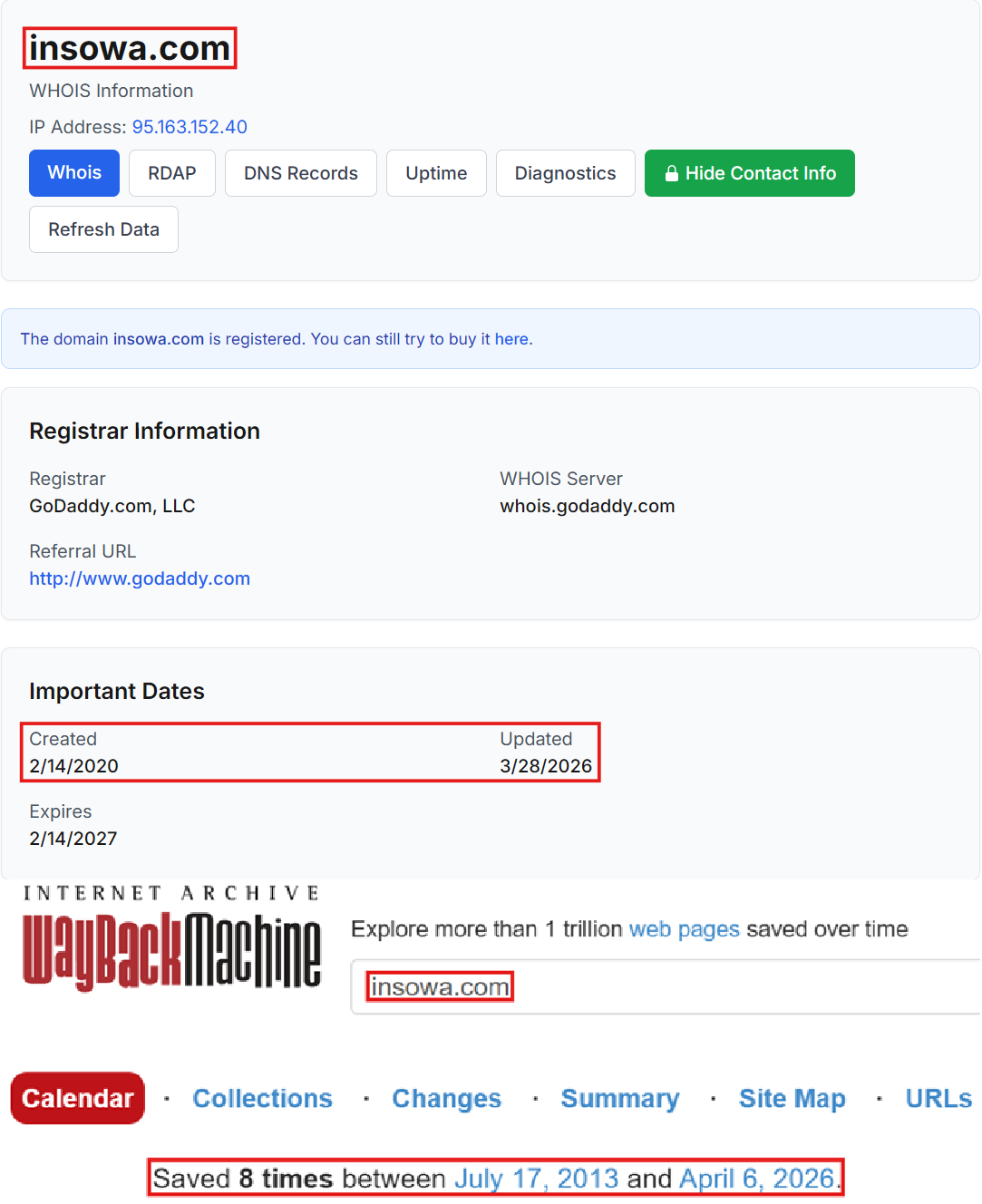Open the red Calendar view in Wayback Machine

[x=77, y=1098]
